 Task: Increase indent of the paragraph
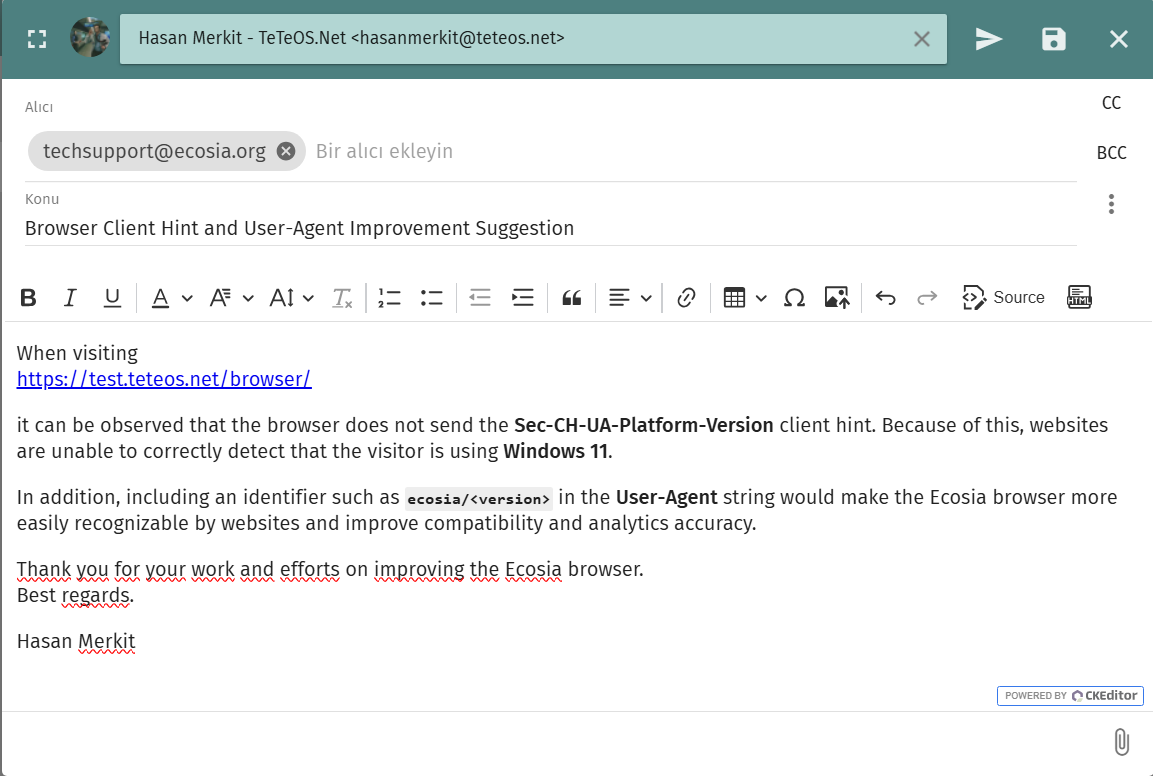point(522,298)
